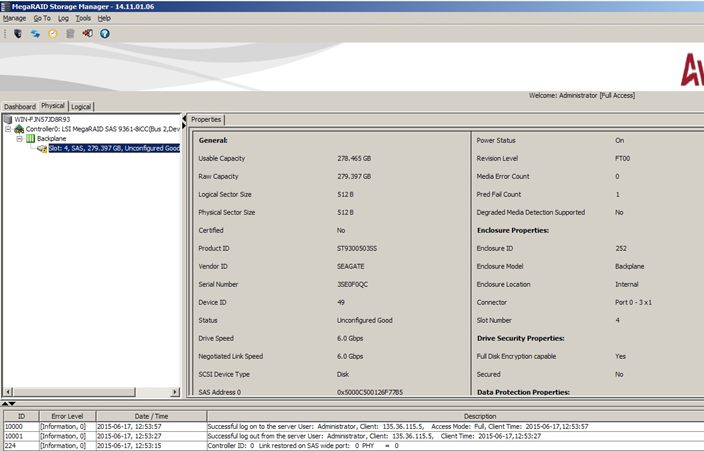The image size is (704, 451).
Task: Sort log by Description column header
Action: [455, 416]
